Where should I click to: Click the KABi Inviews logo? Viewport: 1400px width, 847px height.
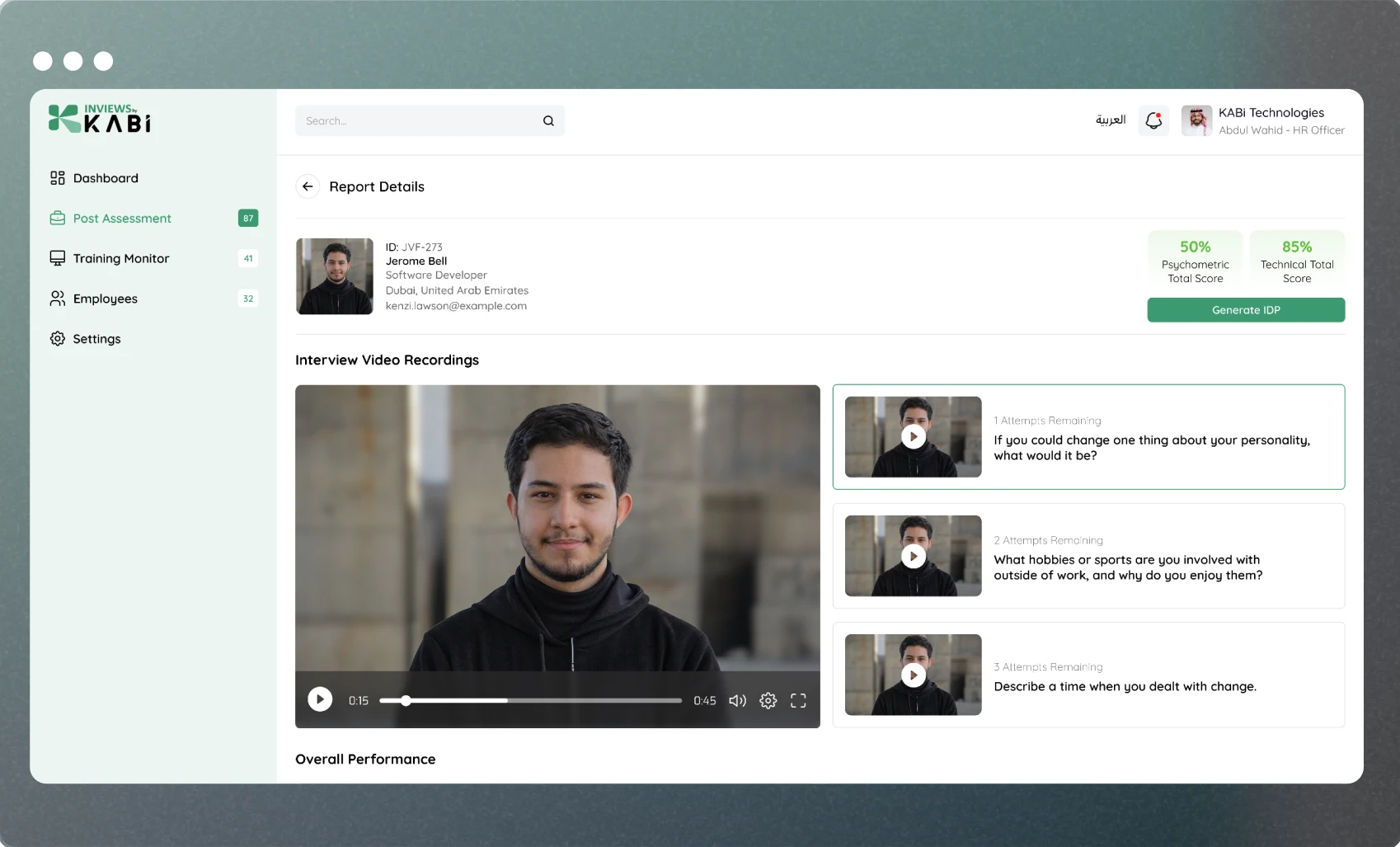click(x=100, y=119)
